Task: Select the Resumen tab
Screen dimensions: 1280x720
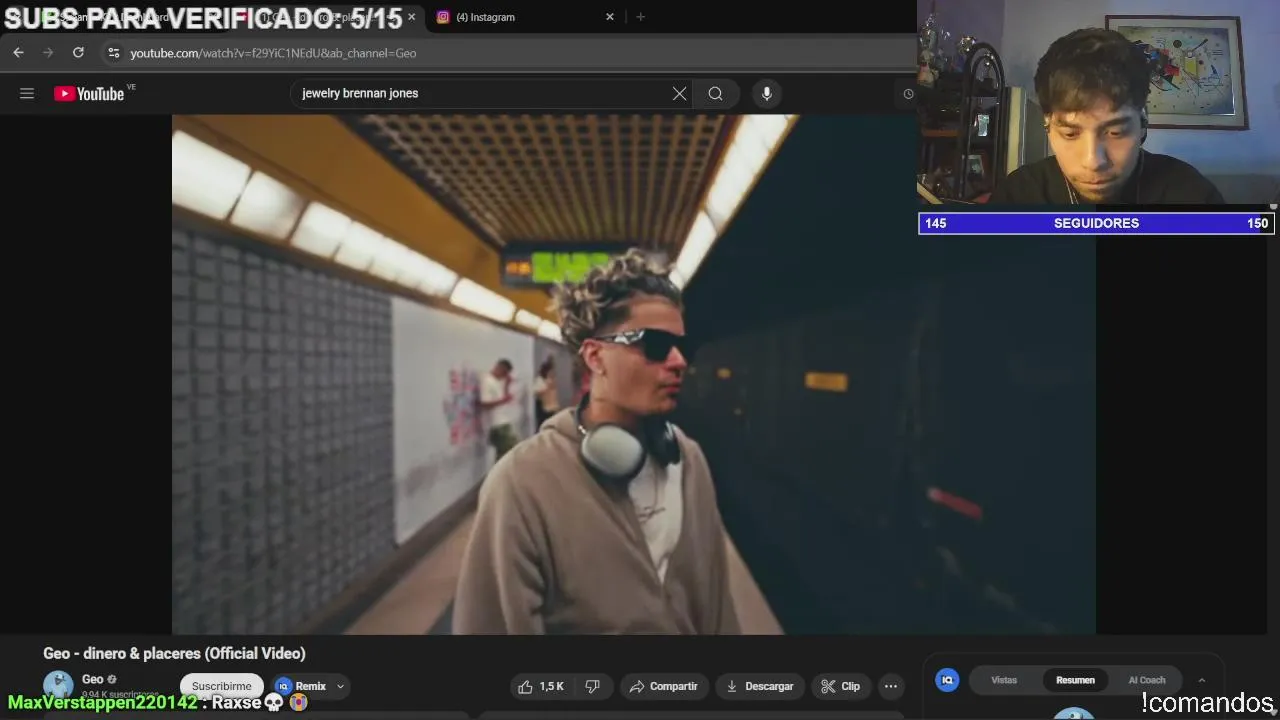Action: click(x=1075, y=680)
